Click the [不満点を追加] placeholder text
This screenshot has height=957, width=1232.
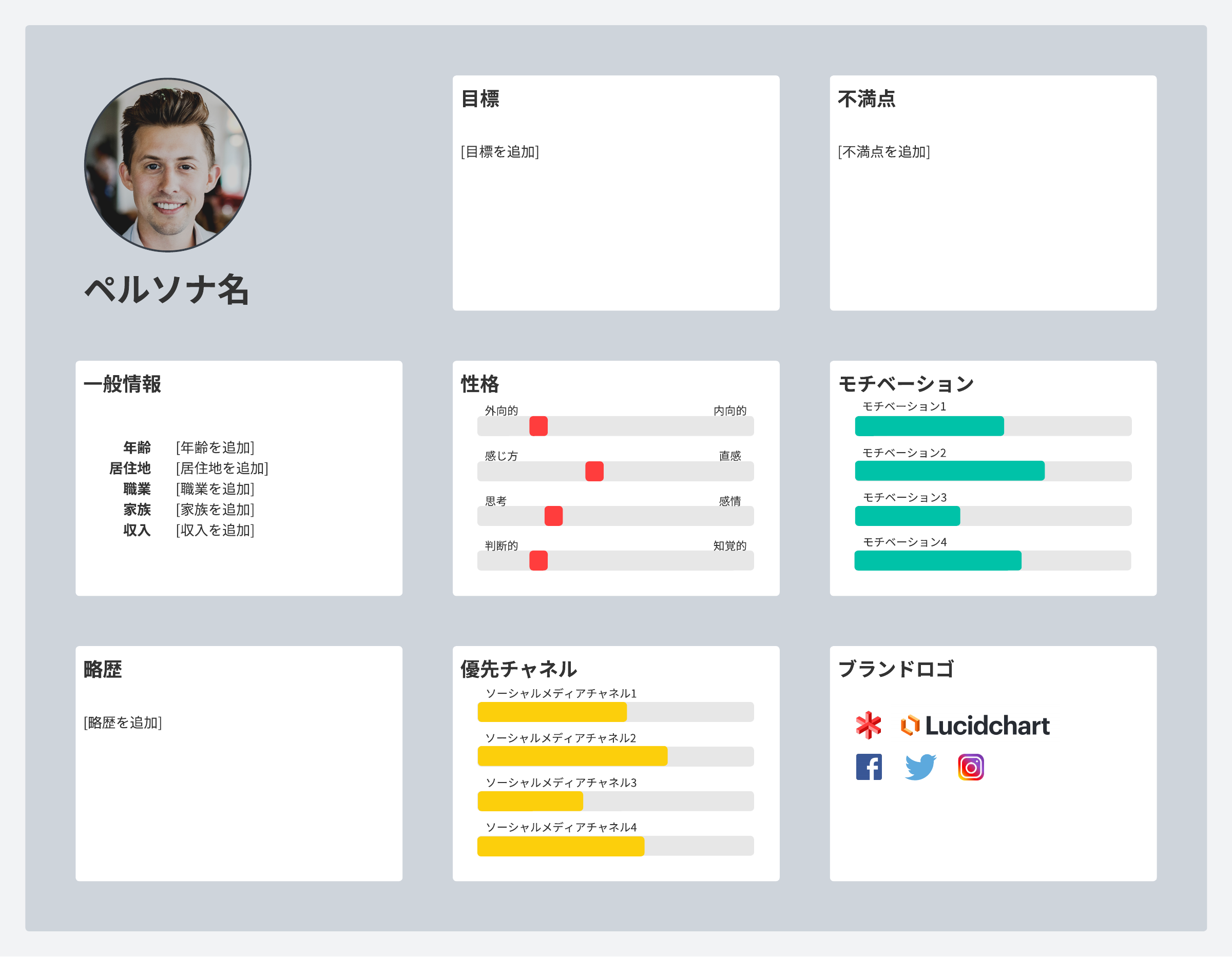coord(883,152)
